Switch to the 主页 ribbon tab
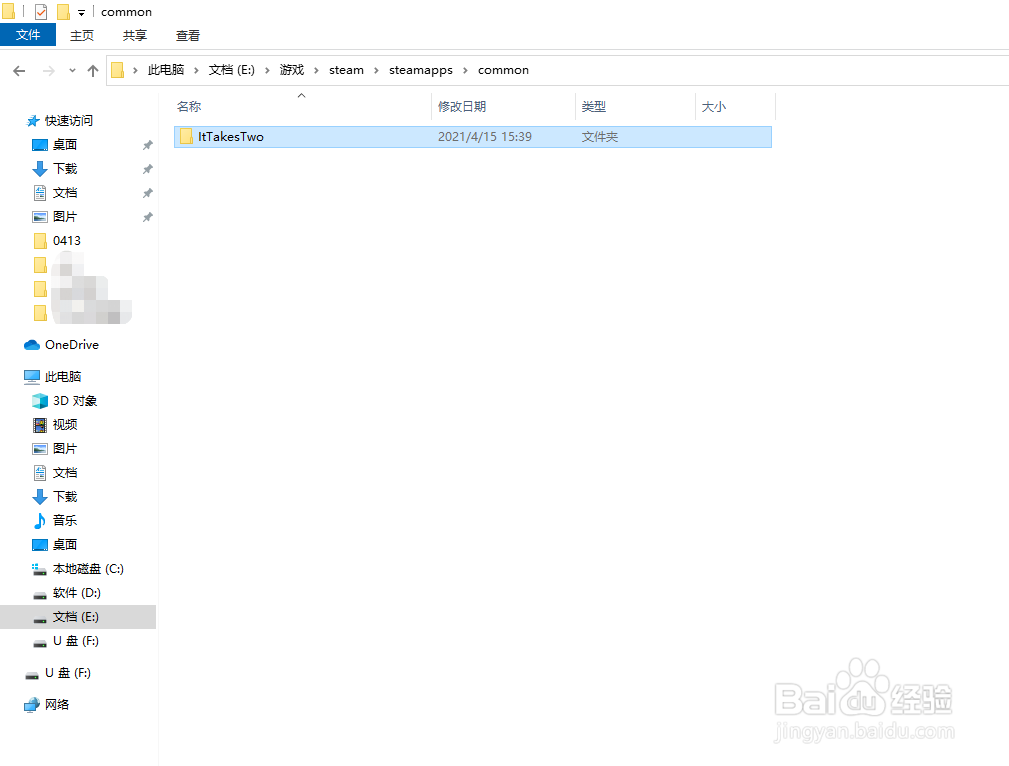 coord(82,35)
